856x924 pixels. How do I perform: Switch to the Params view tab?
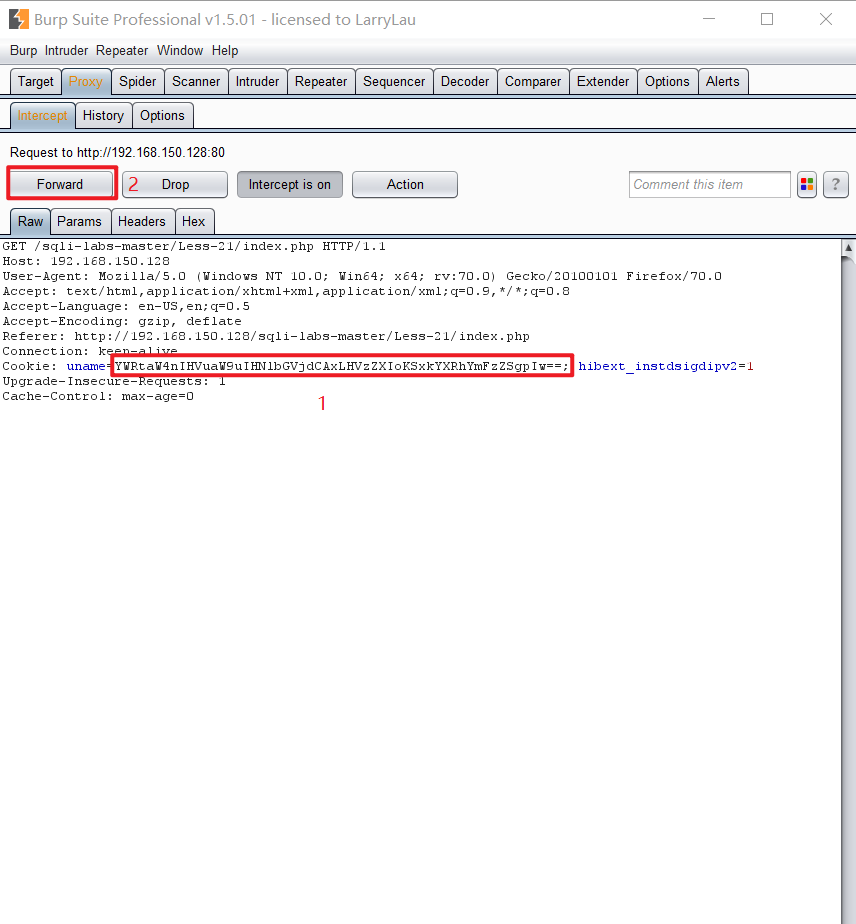point(79,222)
